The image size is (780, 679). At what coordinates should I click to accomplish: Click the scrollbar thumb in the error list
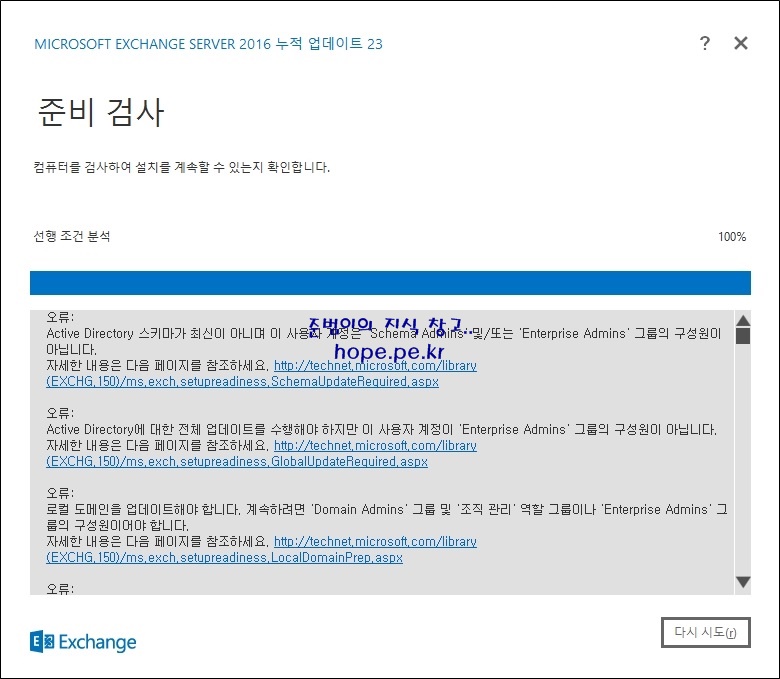[743, 336]
